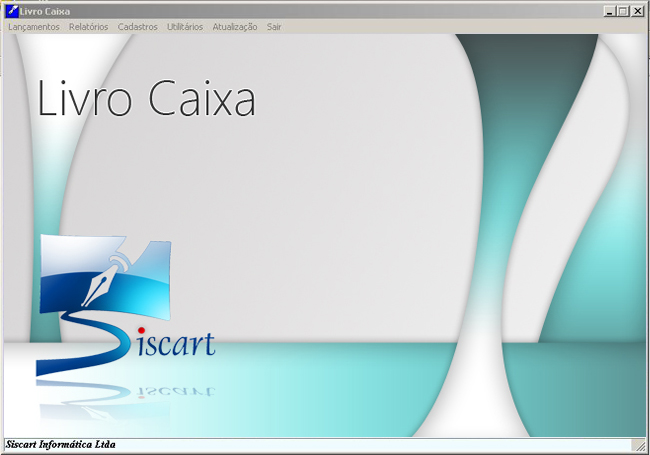Click Sair to exit the application
Screen dimensions: 650x455
point(274,27)
